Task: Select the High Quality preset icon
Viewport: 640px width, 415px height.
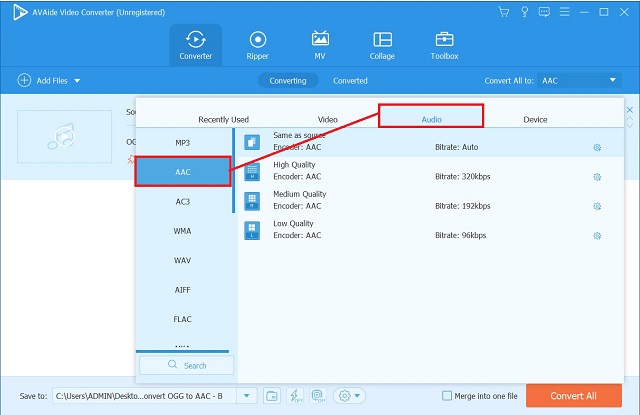Action: (252, 172)
